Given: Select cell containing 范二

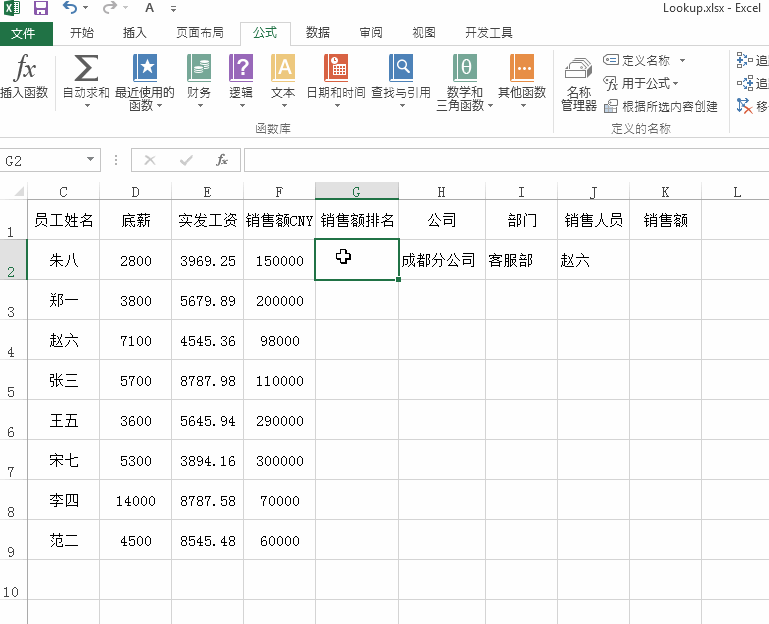Looking at the screenshot, I should point(63,540).
